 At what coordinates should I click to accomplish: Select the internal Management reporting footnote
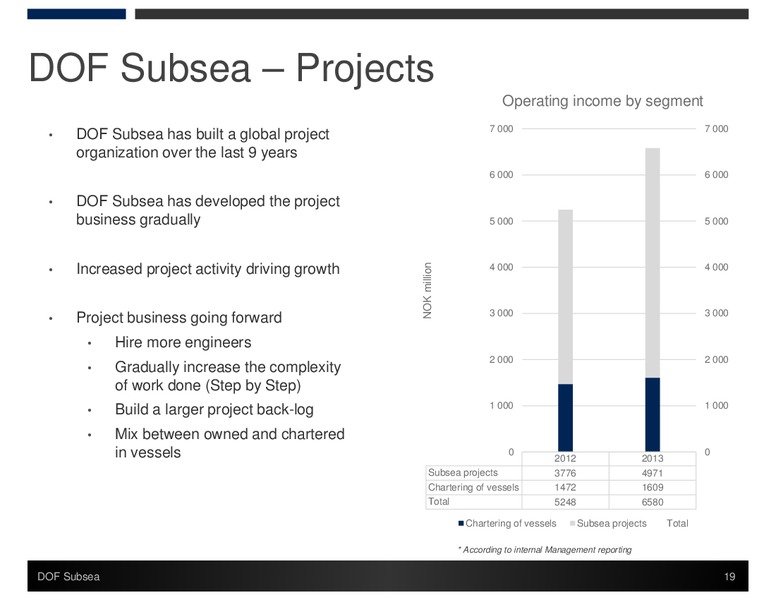(545, 550)
